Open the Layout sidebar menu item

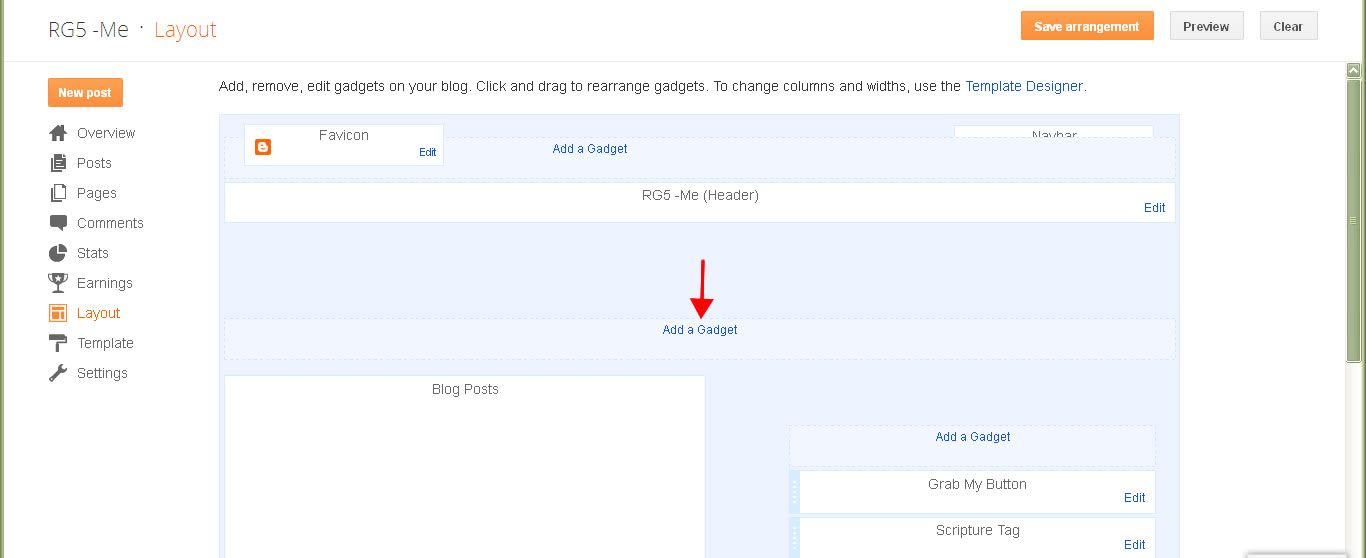coord(98,313)
